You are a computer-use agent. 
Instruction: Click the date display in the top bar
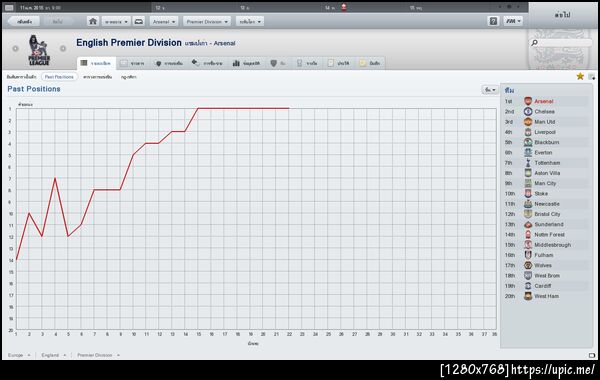click(x=40, y=8)
